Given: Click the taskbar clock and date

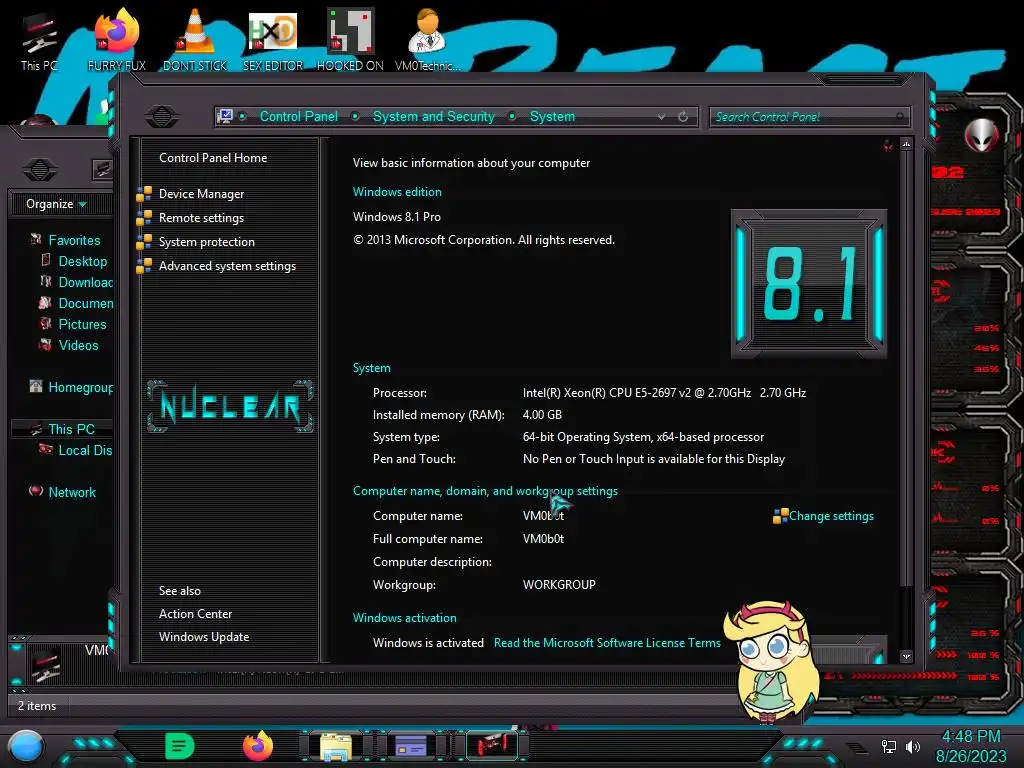Looking at the screenshot, I should click(x=971, y=746).
